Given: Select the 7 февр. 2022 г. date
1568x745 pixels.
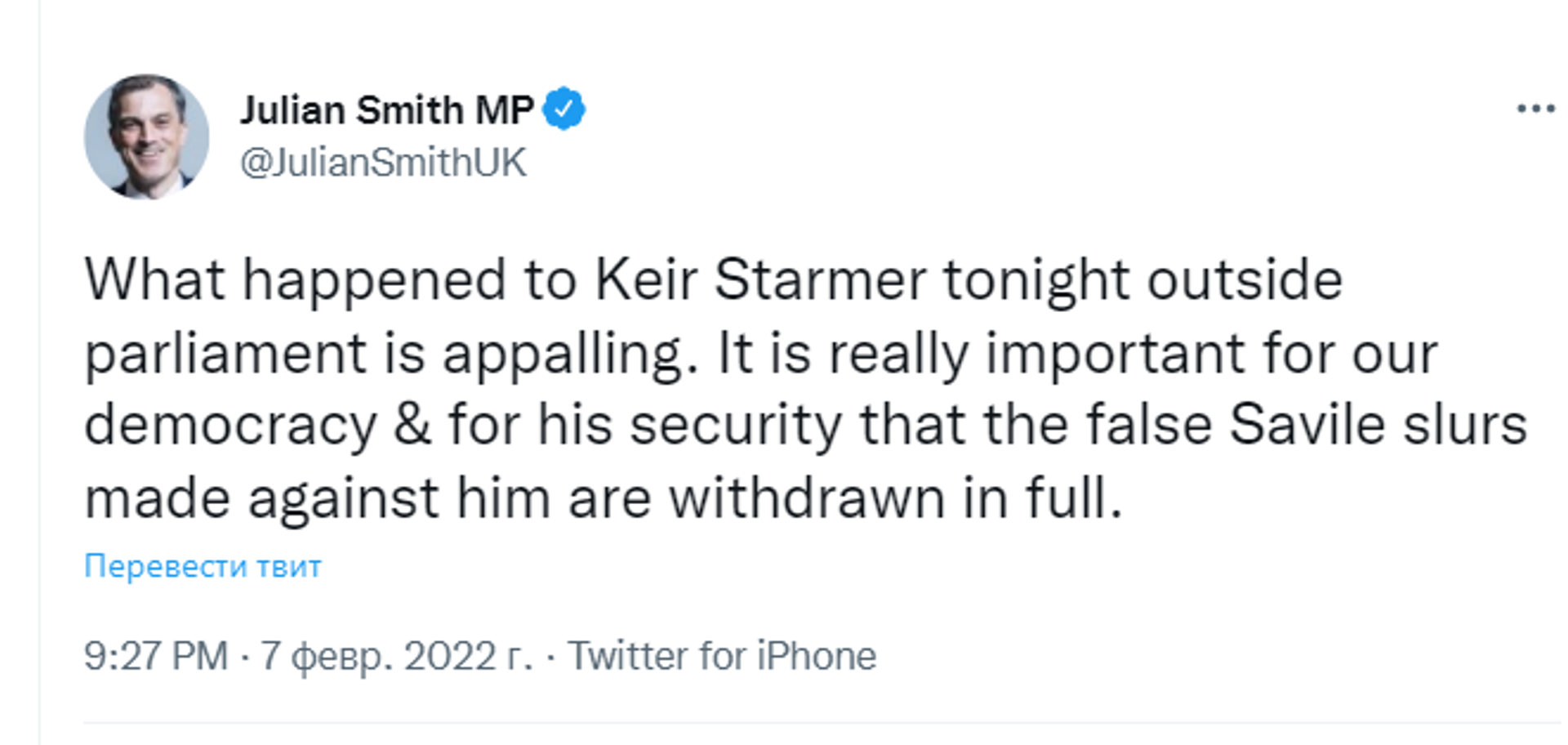Looking at the screenshot, I should point(396,656).
